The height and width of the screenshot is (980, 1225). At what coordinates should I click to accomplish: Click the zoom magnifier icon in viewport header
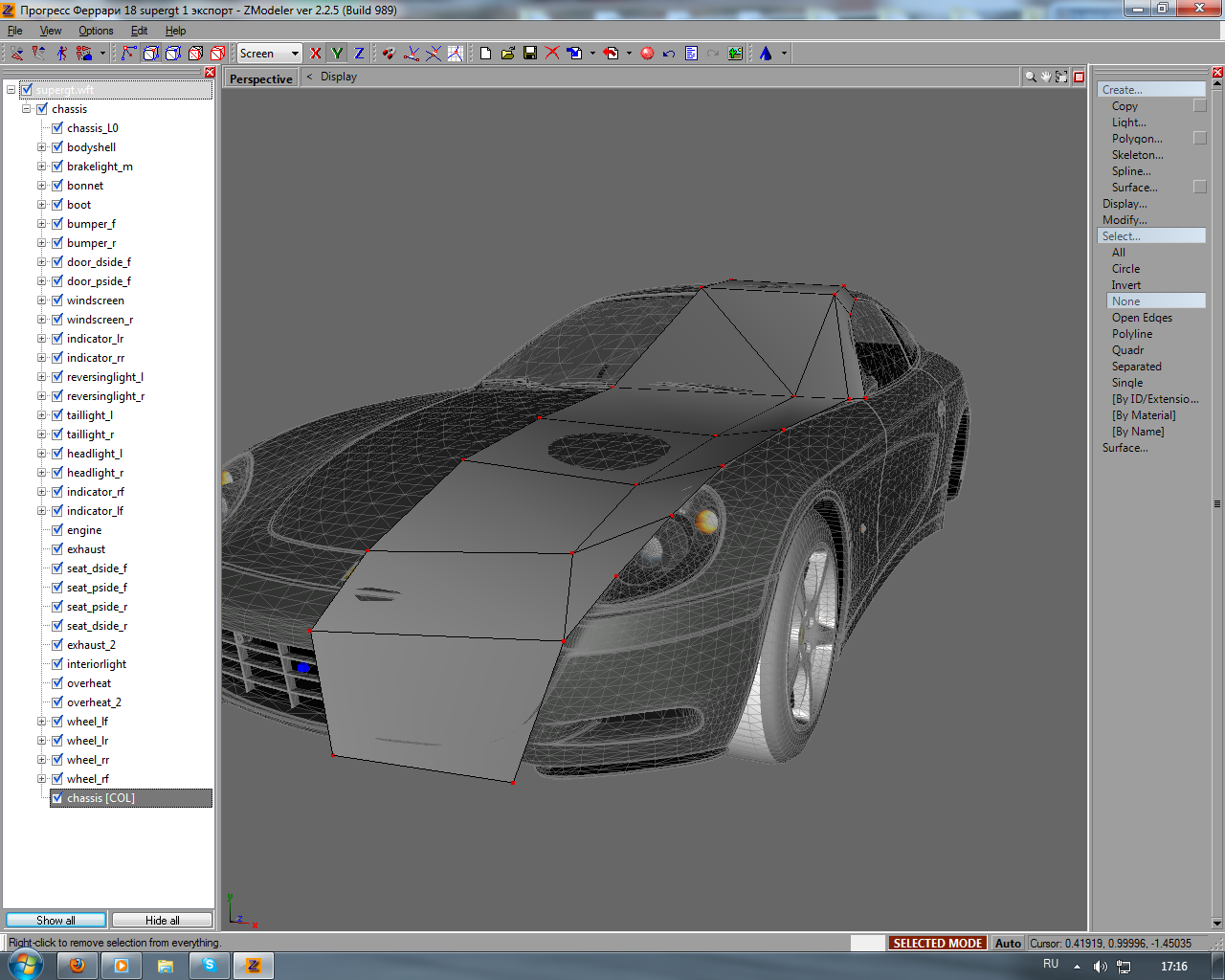[x=1030, y=77]
